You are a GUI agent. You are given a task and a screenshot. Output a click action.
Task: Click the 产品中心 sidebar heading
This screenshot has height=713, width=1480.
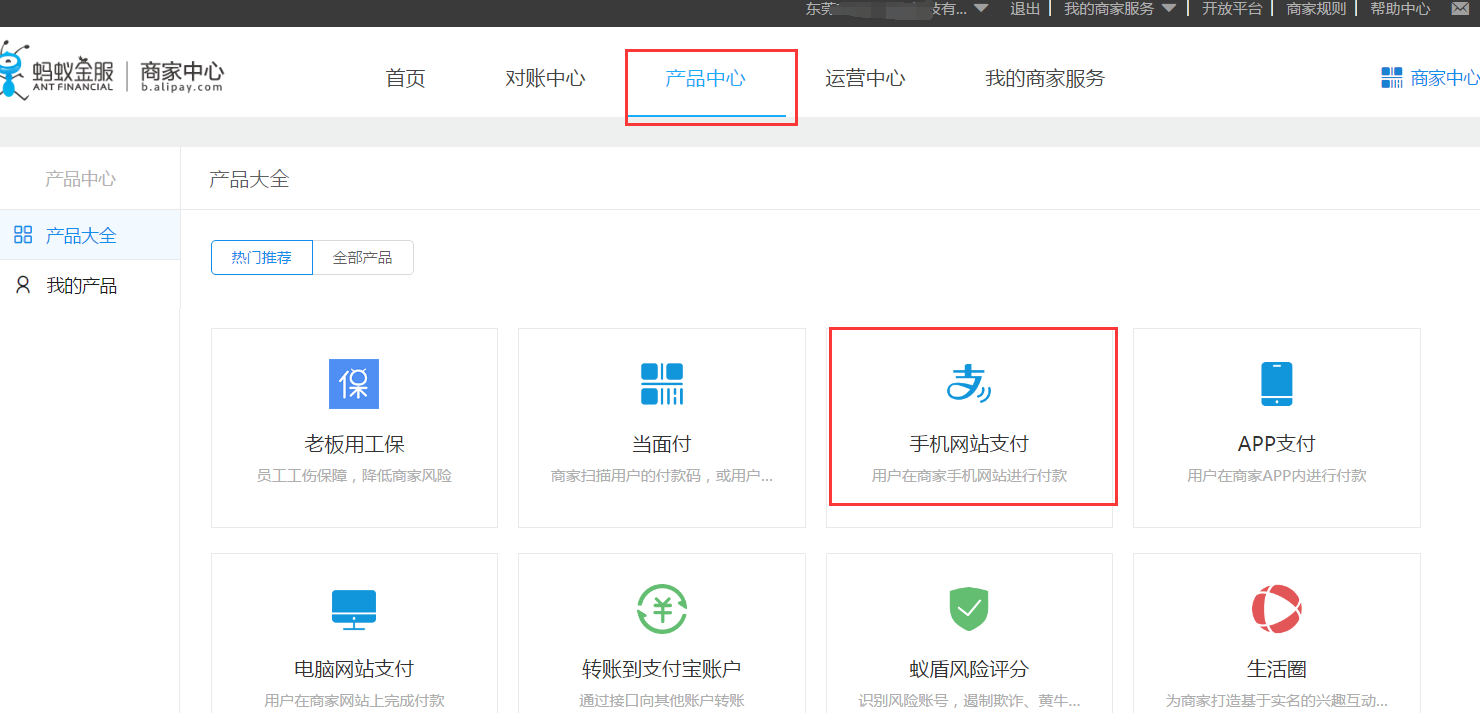(x=80, y=179)
